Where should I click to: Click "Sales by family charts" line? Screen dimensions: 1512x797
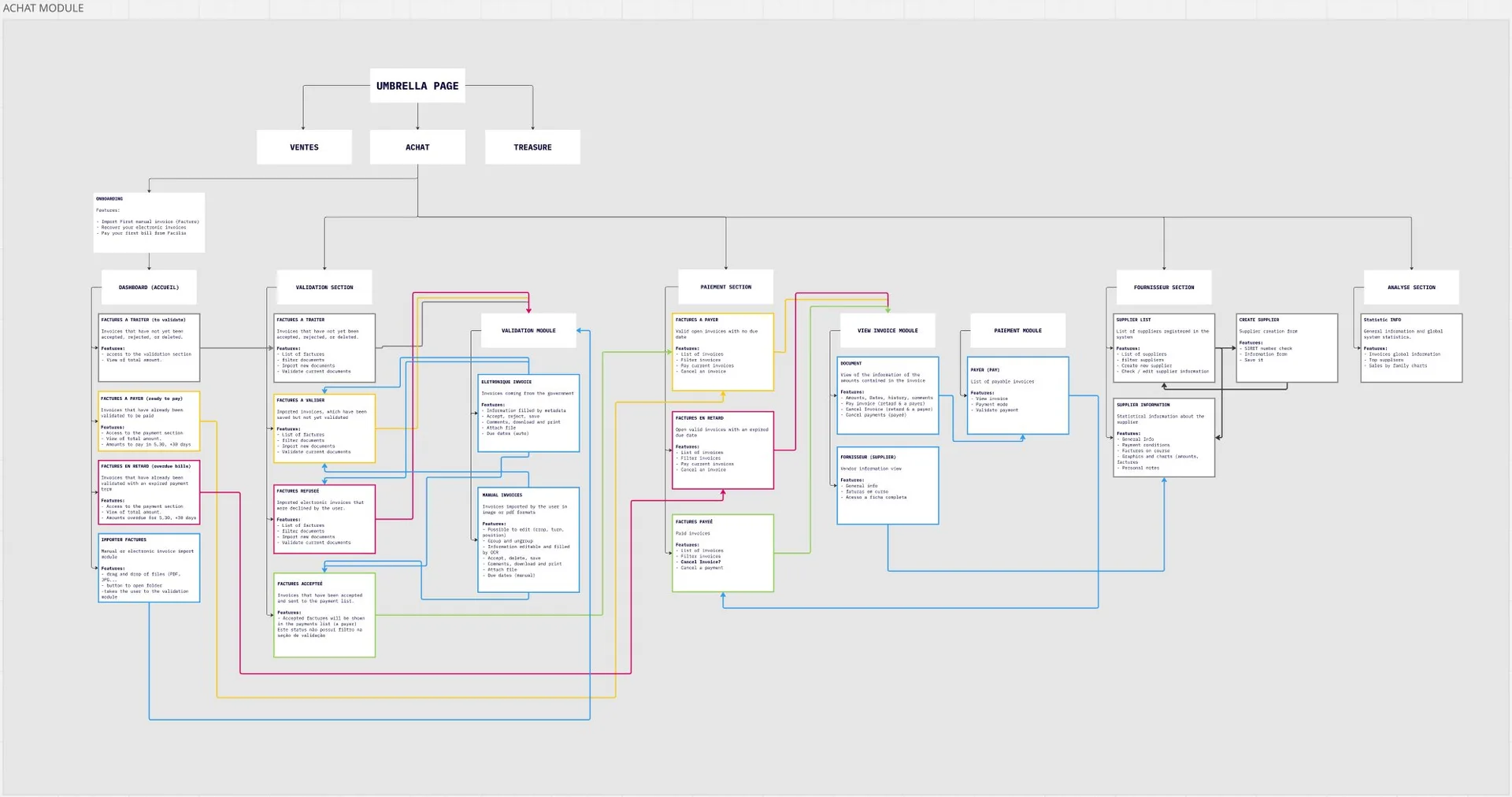pyautogui.click(x=1396, y=365)
